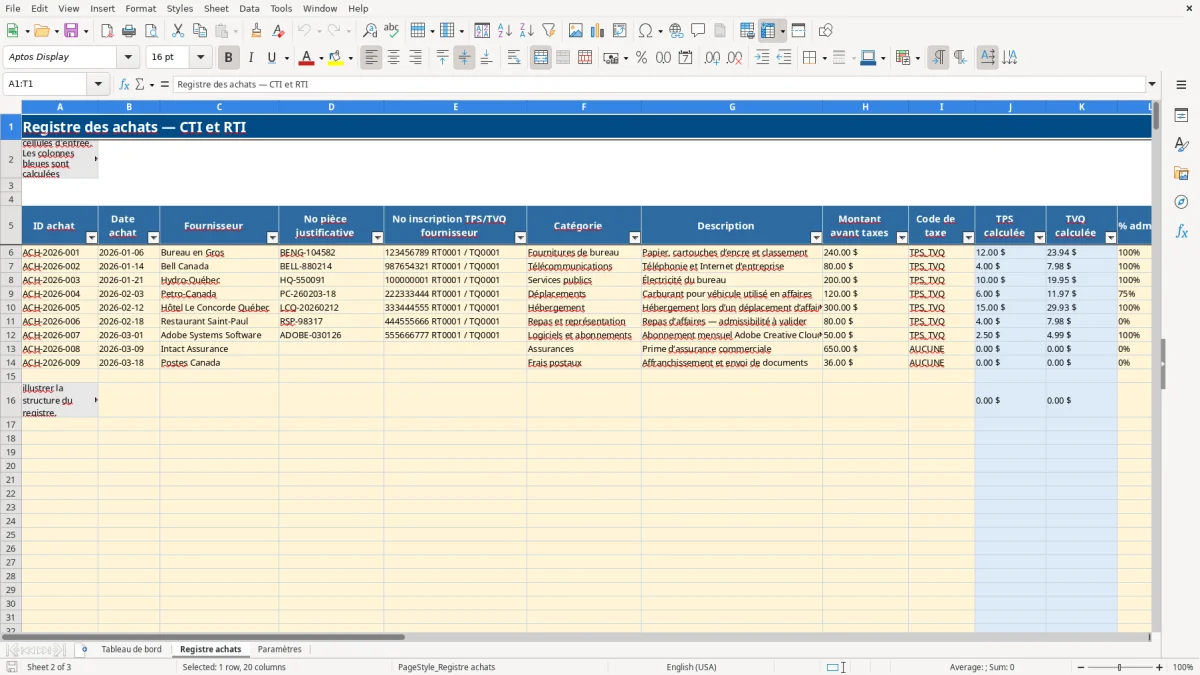
Task: Adjust the zoom slider handle
Action: (1120, 667)
